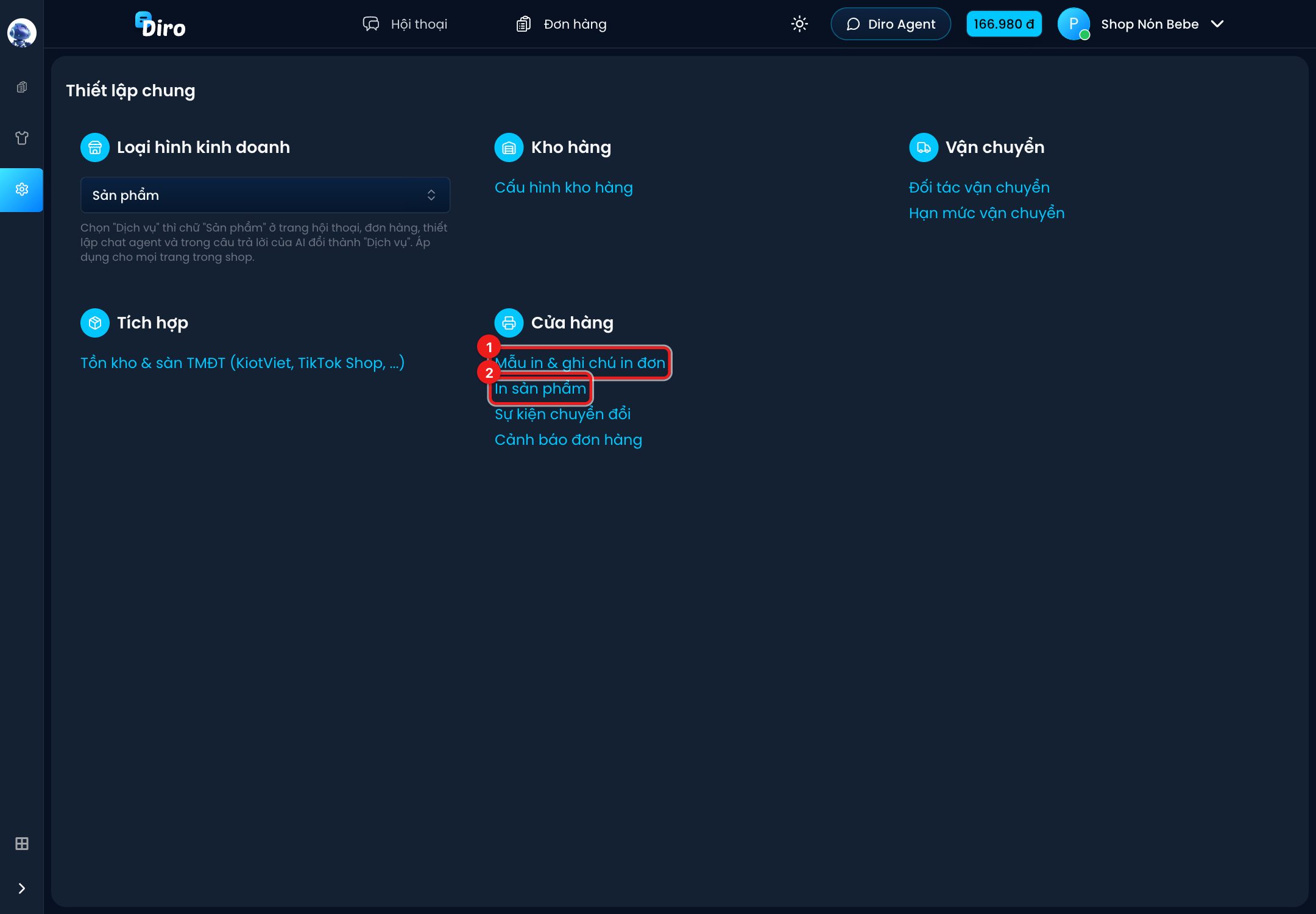This screenshot has width=1316, height=914.
Task: Open the shirt products icon in sidebar
Action: click(x=22, y=138)
